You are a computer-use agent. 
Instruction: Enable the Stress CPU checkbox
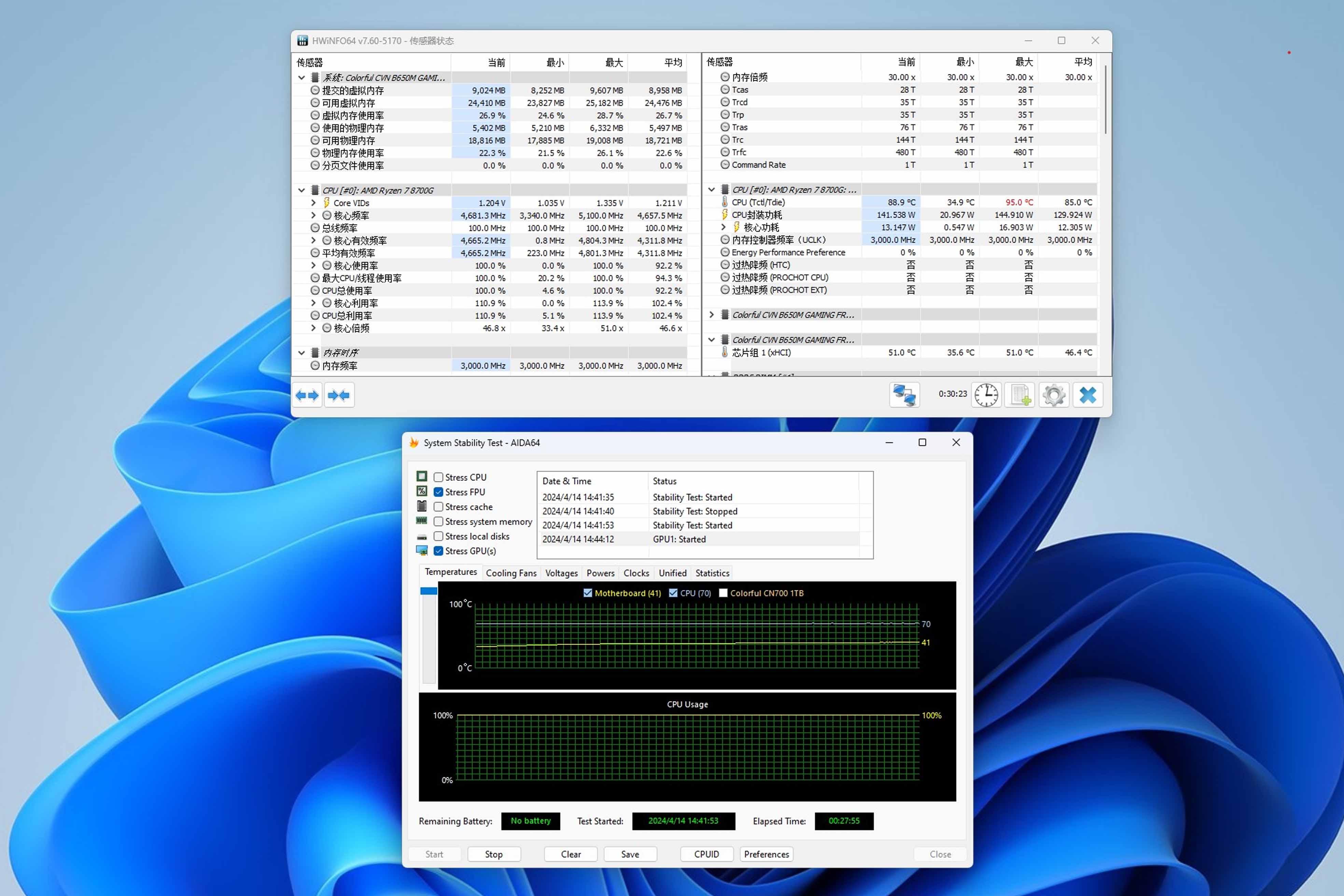click(x=438, y=477)
